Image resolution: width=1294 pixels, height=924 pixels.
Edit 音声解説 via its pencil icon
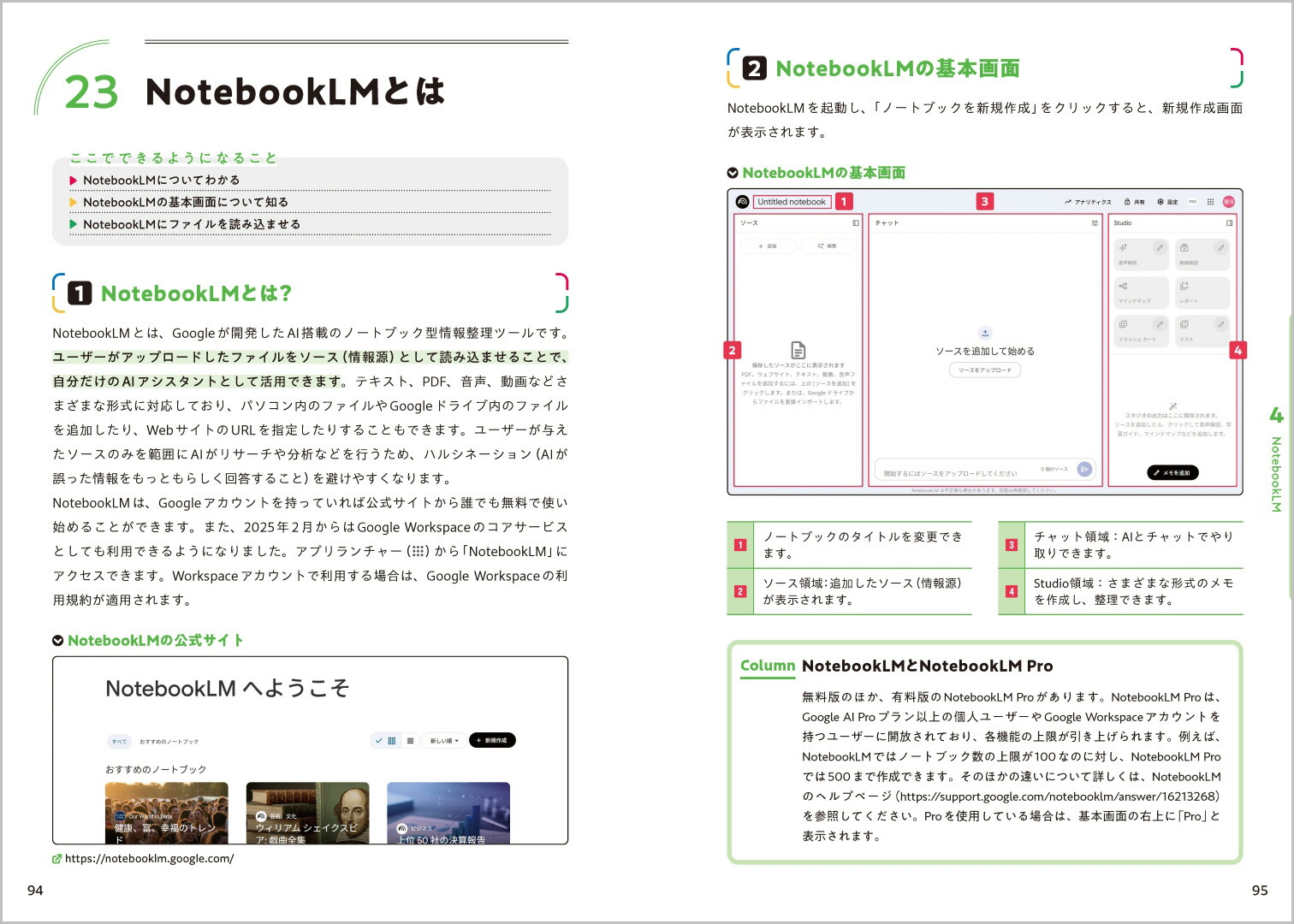[x=1160, y=247]
